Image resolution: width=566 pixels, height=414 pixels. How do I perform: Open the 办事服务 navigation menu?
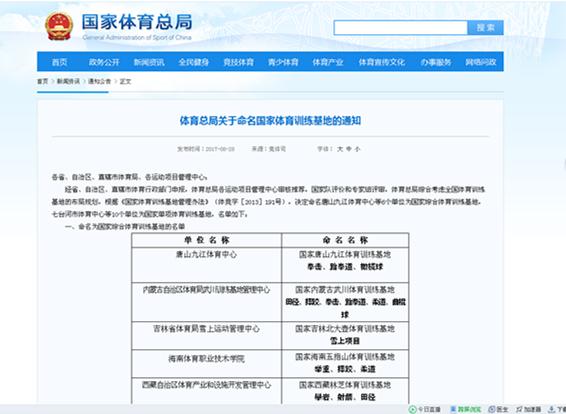point(436,62)
